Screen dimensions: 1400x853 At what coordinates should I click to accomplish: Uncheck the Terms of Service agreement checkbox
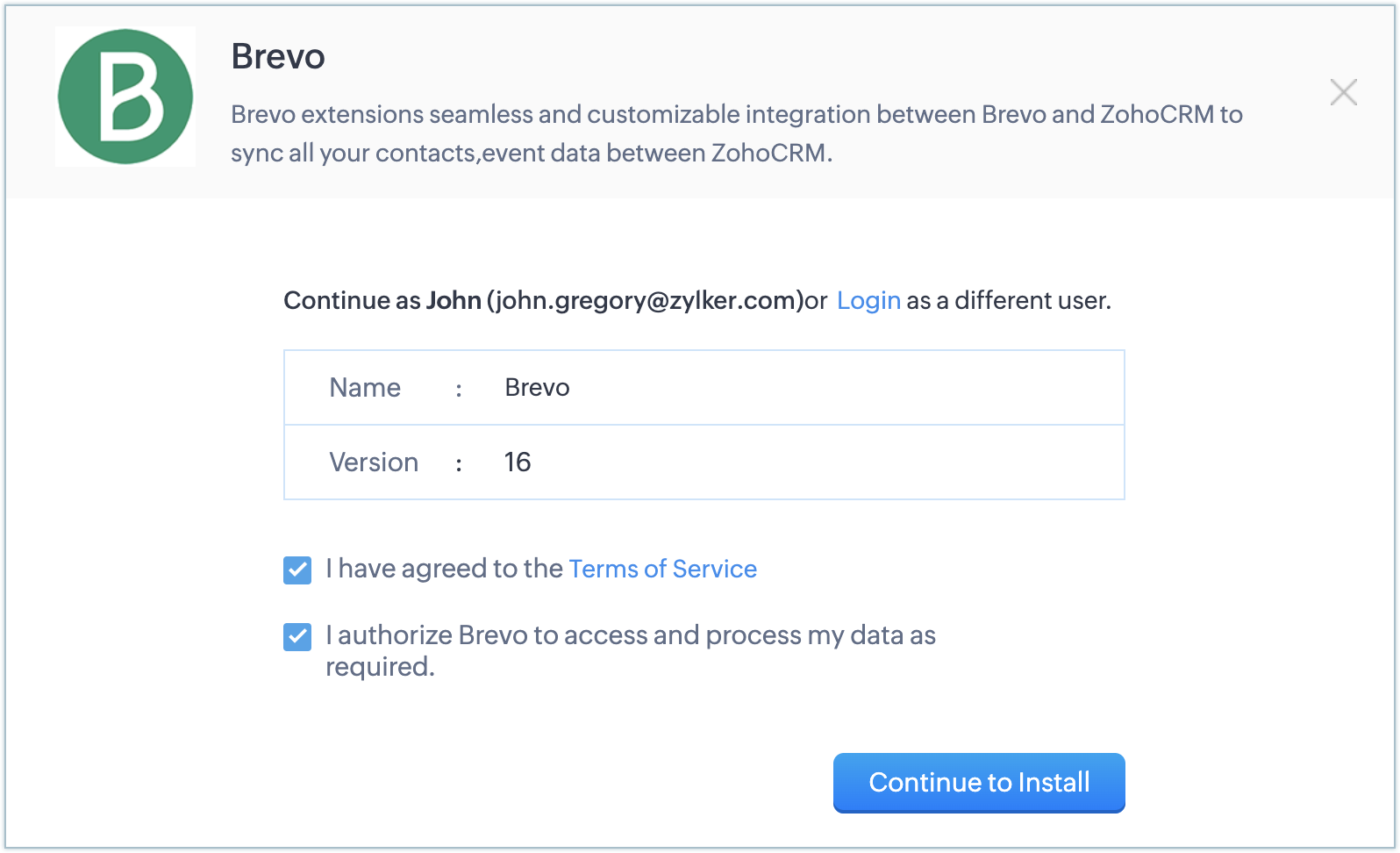[297, 570]
